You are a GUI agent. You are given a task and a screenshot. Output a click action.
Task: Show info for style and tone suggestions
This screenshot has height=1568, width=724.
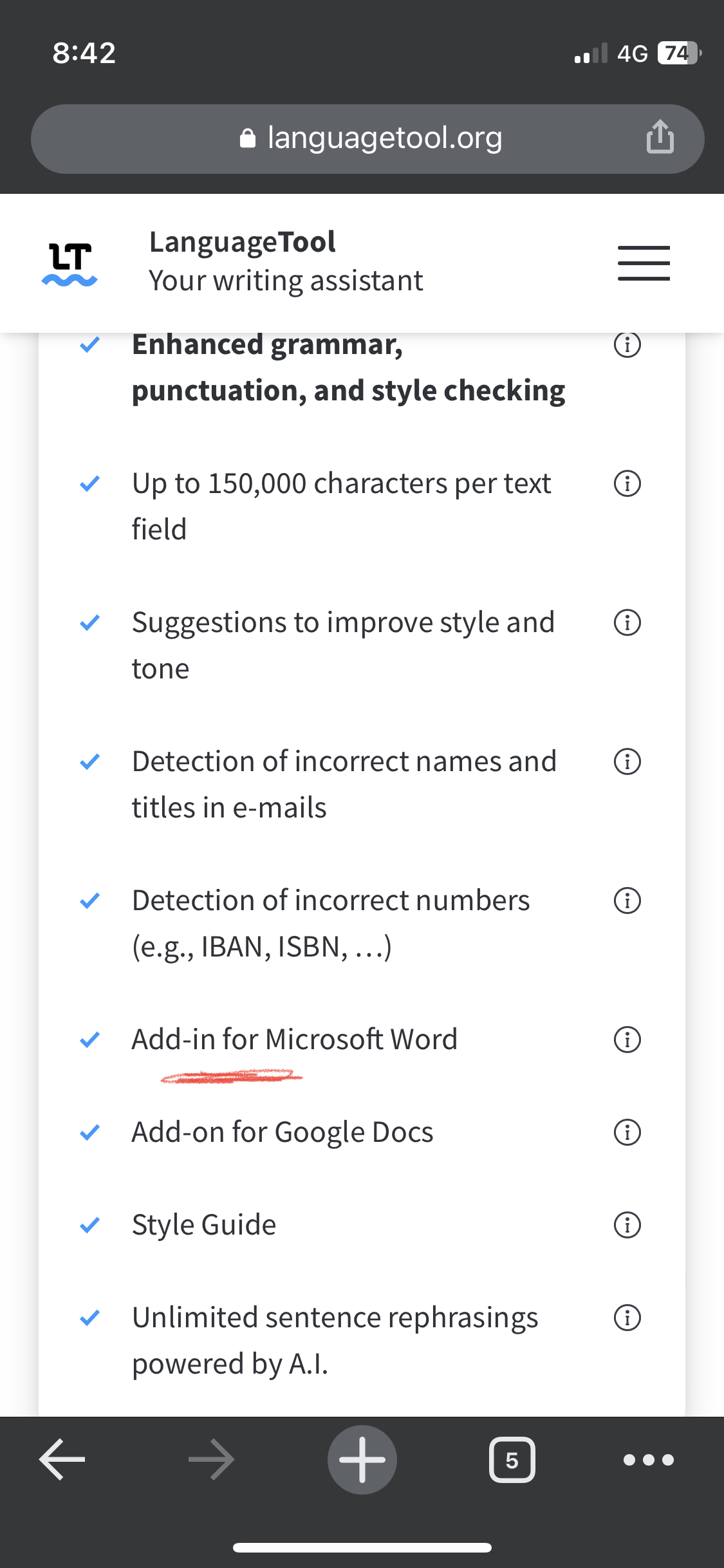pos(627,622)
